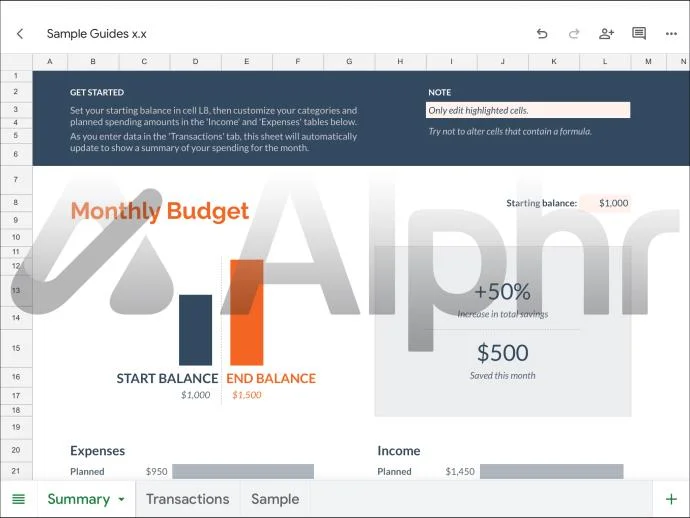Click the $950 planned expenses value

point(157,471)
